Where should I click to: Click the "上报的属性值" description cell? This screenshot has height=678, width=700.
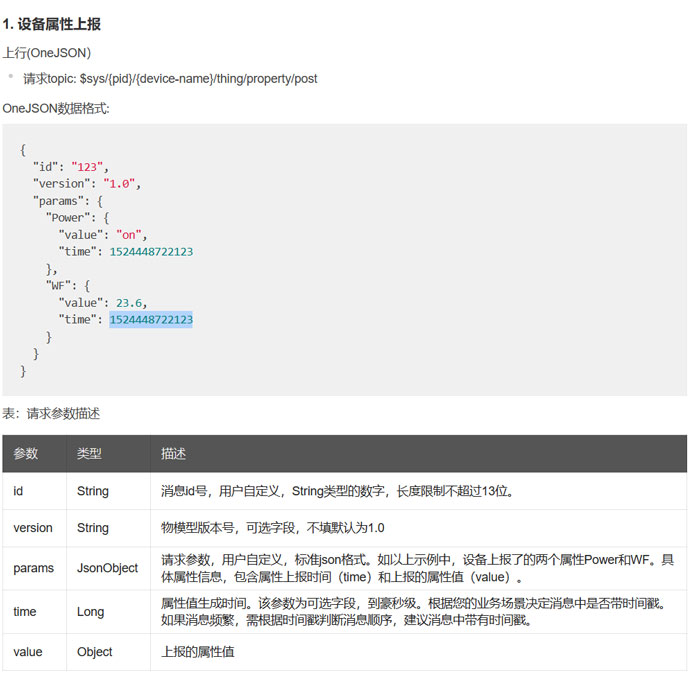pos(199,652)
